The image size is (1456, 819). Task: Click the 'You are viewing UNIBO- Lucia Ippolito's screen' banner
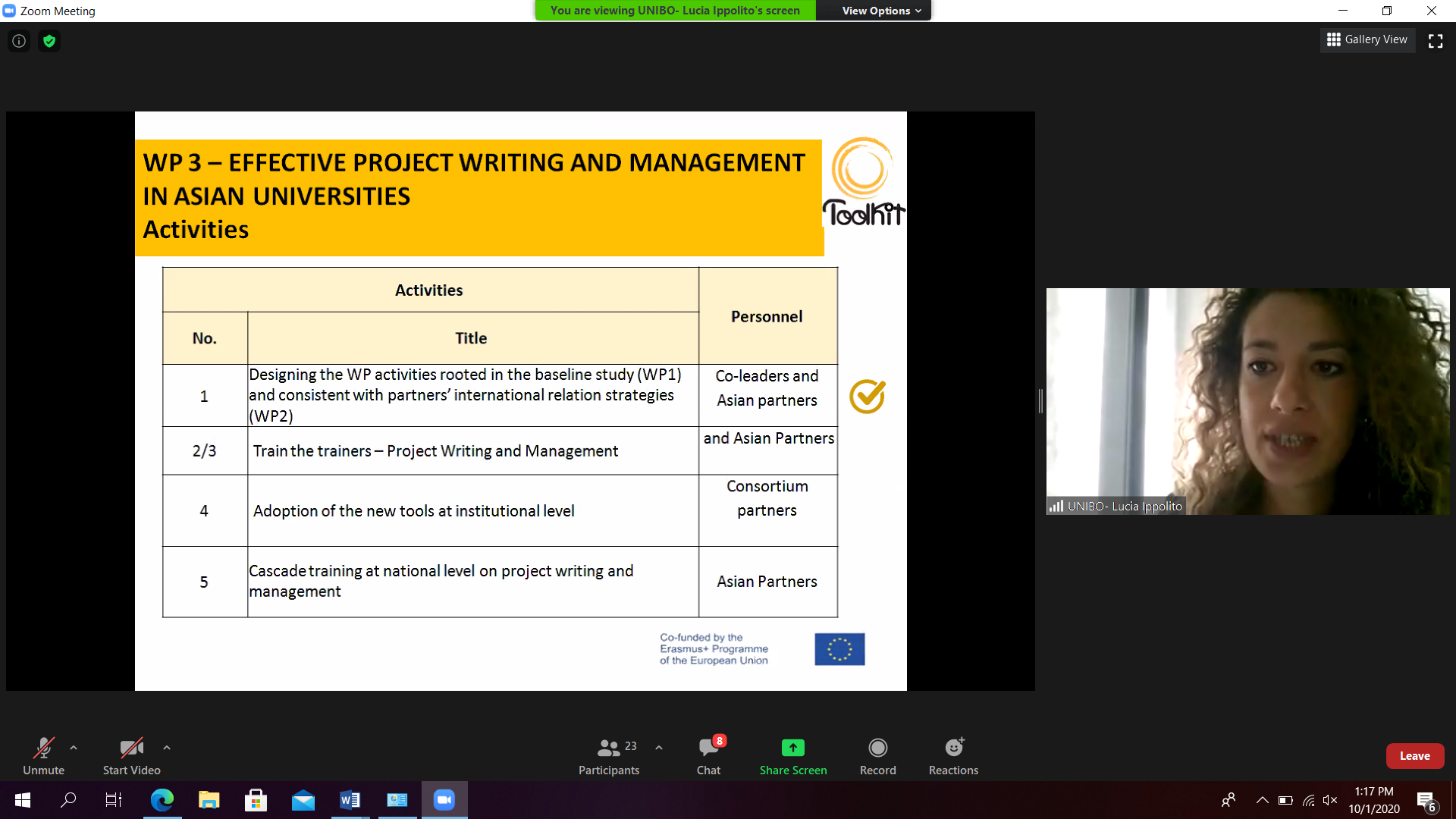coord(675,11)
